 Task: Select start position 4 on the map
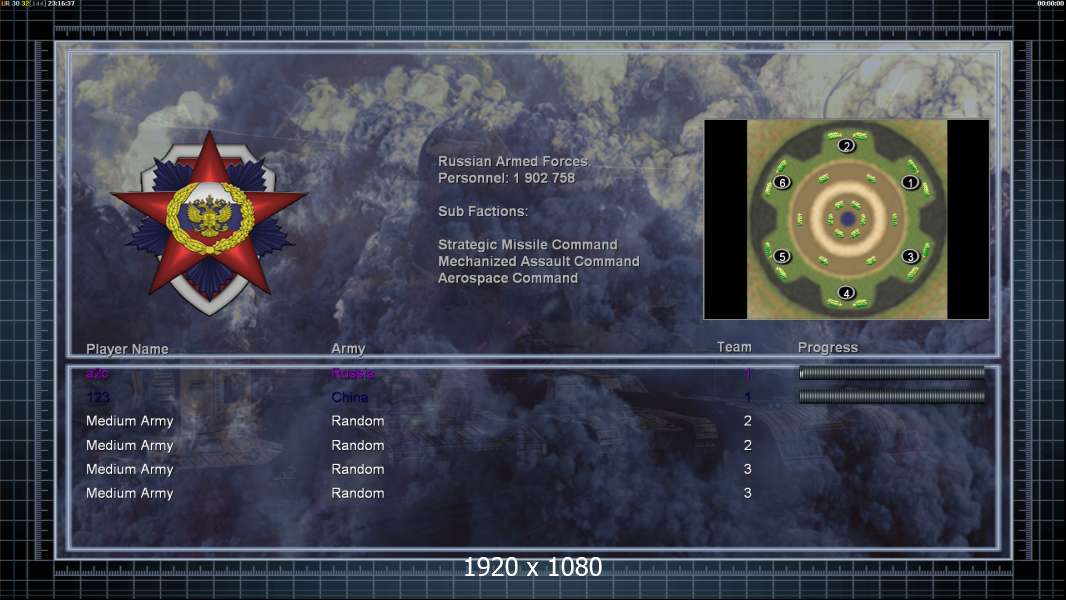pos(846,293)
